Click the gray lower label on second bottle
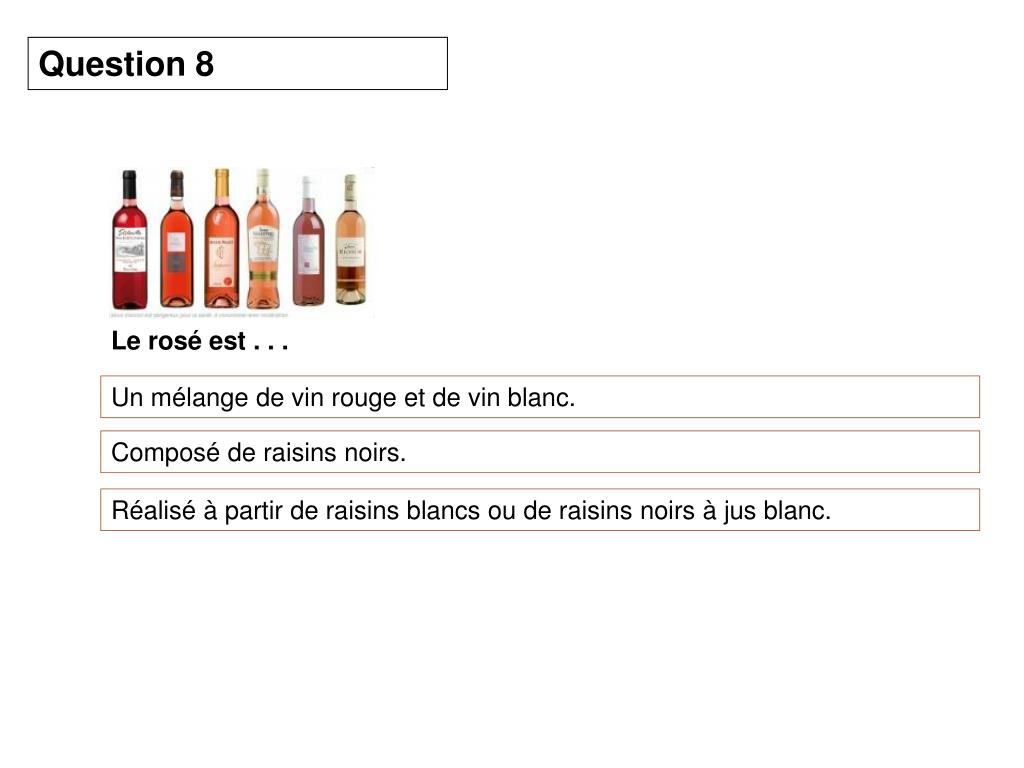This screenshot has height=768, width=1024. tap(175, 264)
